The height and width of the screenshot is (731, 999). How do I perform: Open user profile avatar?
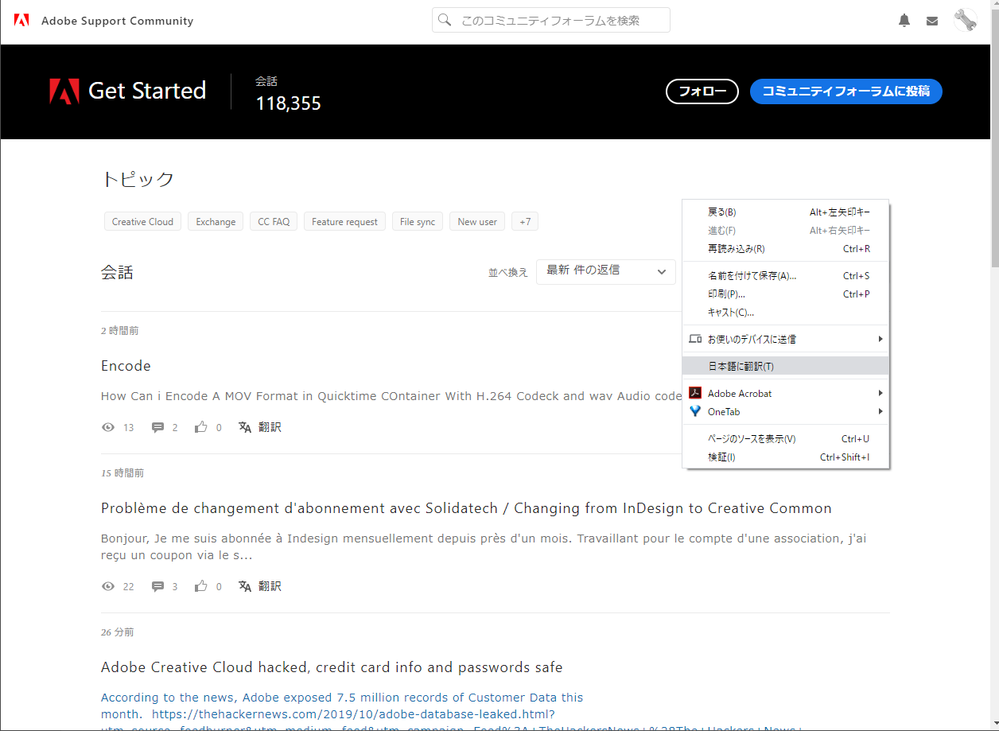click(x=965, y=20)
